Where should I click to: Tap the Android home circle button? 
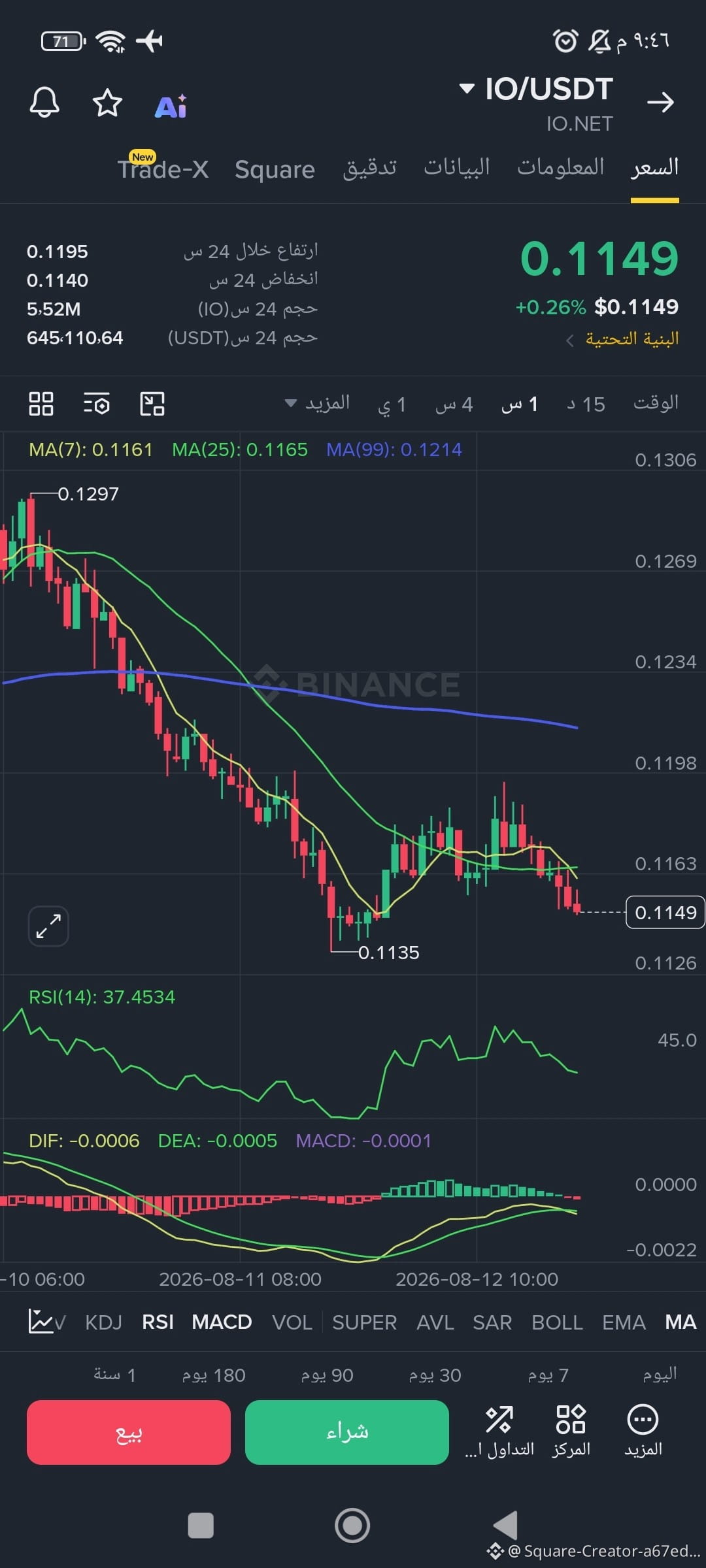[x=352, y=1526]
